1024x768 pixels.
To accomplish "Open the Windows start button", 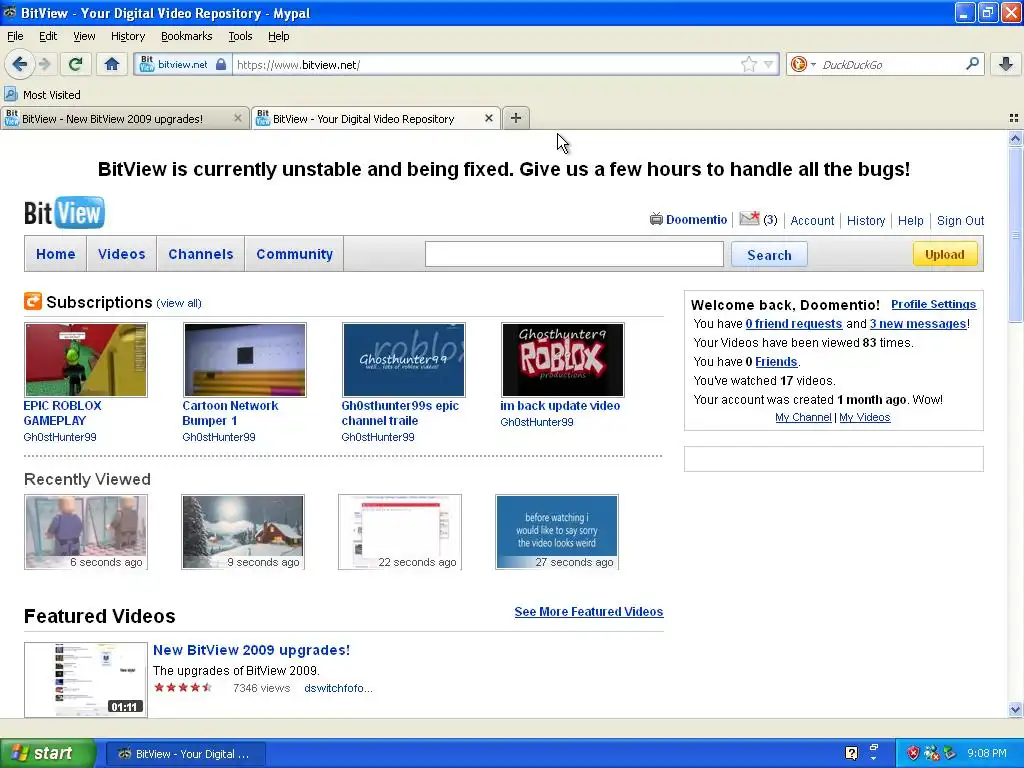I will pyautogui.click(x=48, y=754).
